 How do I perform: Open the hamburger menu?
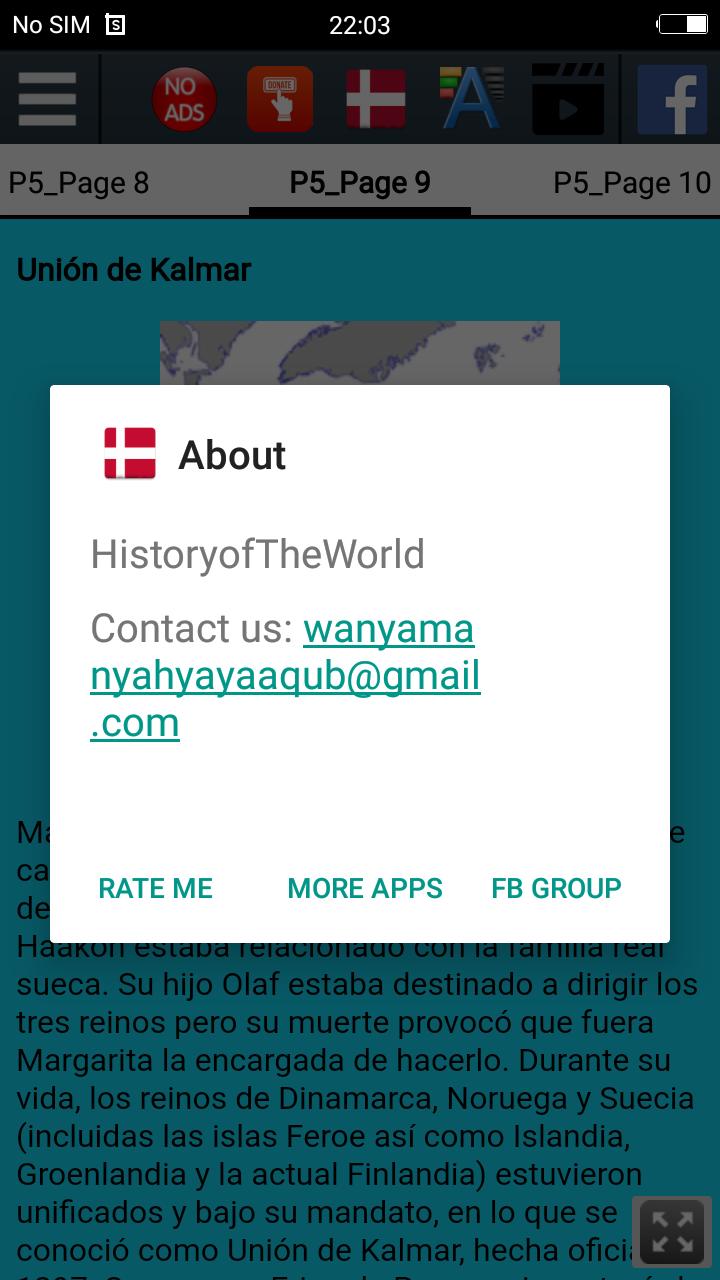pyautogui.click(x=47, y=99)
